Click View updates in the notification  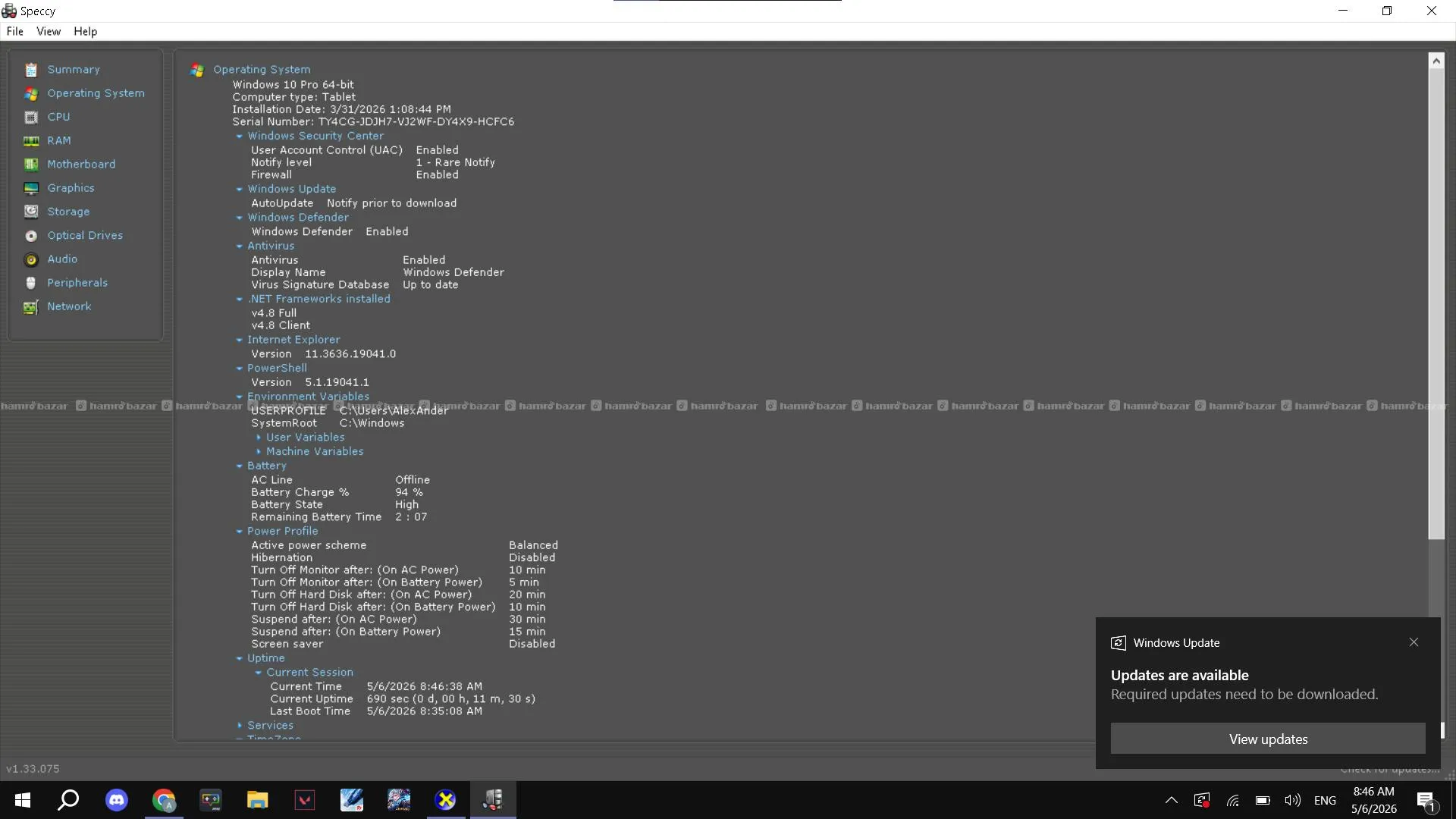tap(1268, 739)
